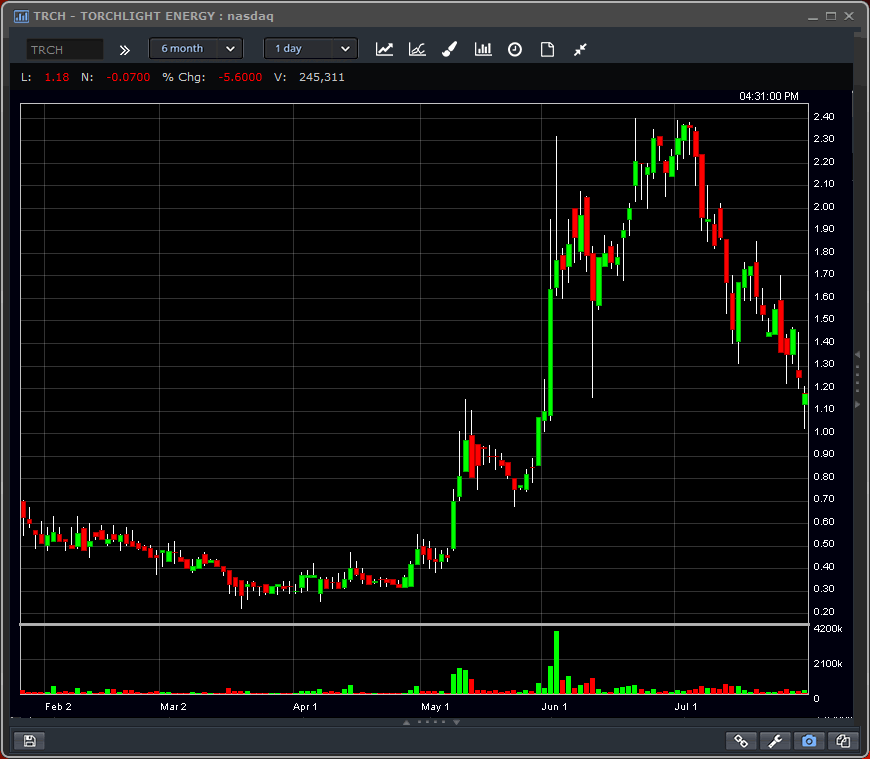Image resolution: width=870 pixels, height=759 pixels.
Task: Open the wrench chart settings button
Action: (775, 741)
